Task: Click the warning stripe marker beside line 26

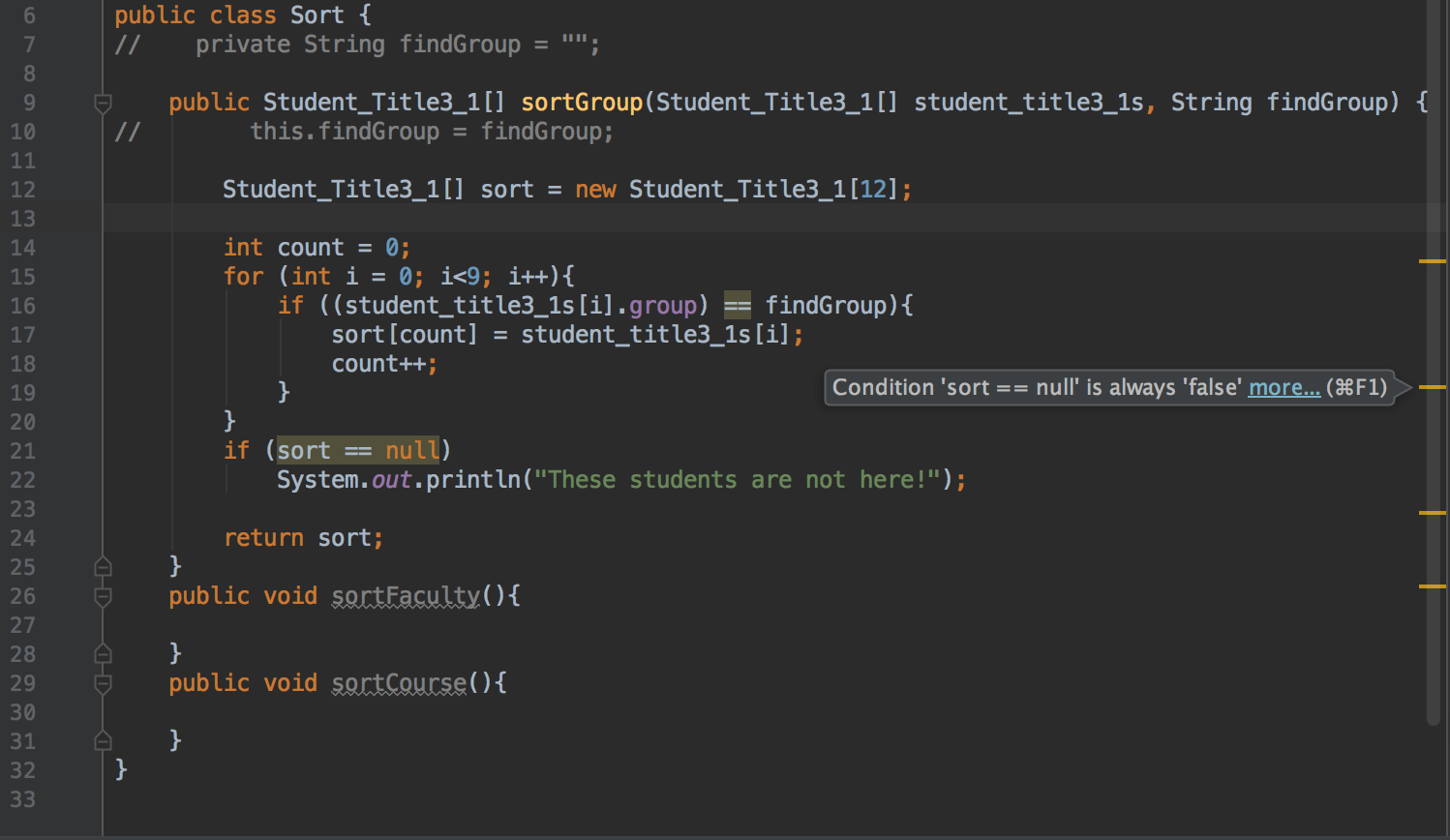Action: 1433,586
